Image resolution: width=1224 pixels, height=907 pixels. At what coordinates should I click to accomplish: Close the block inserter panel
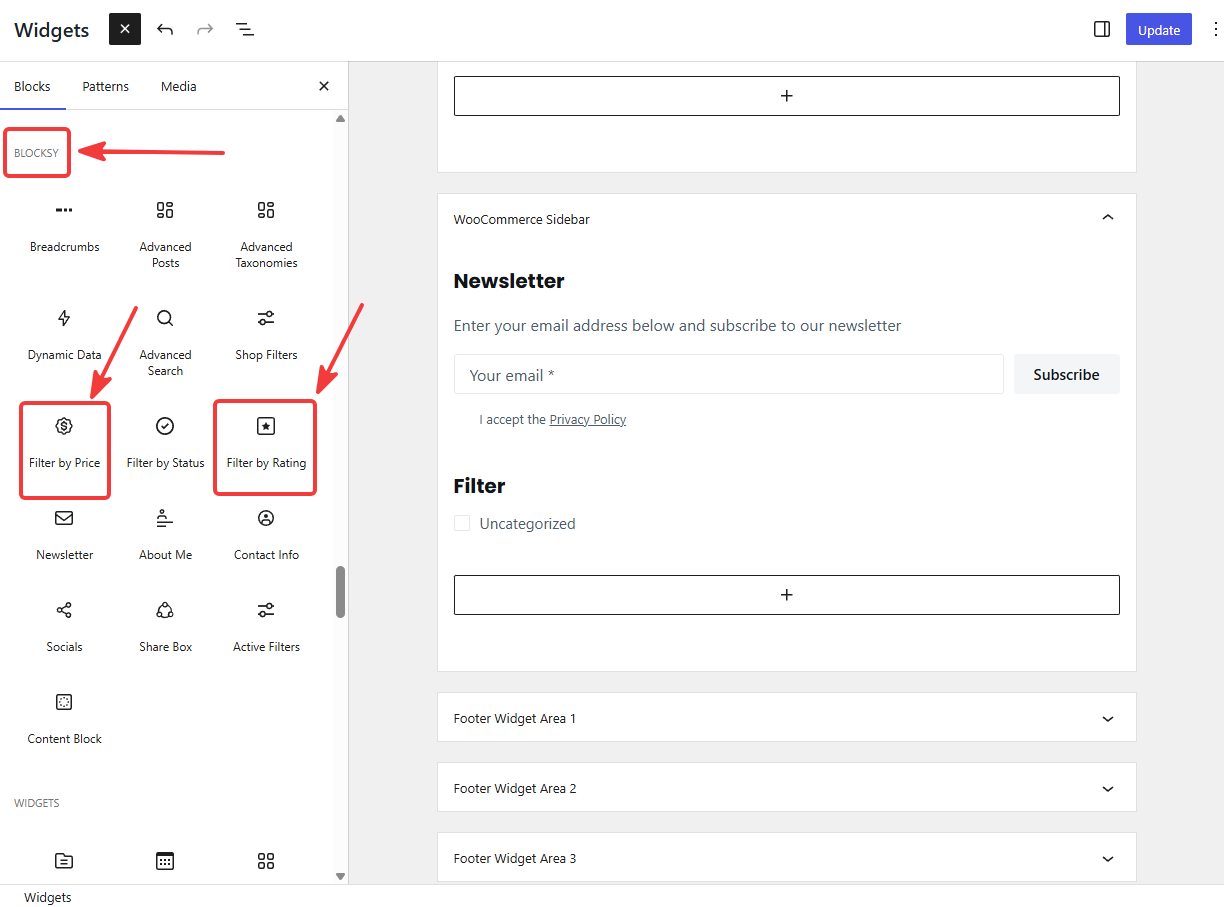click(324, 86)
